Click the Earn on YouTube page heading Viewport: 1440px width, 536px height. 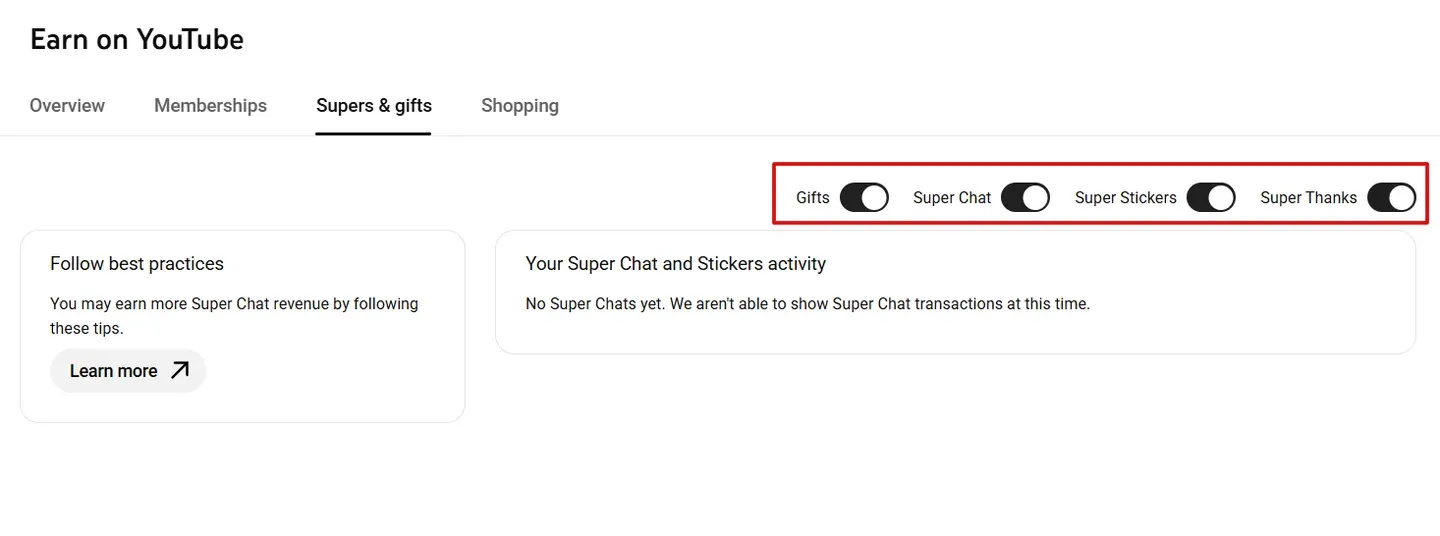coord(137,40)
